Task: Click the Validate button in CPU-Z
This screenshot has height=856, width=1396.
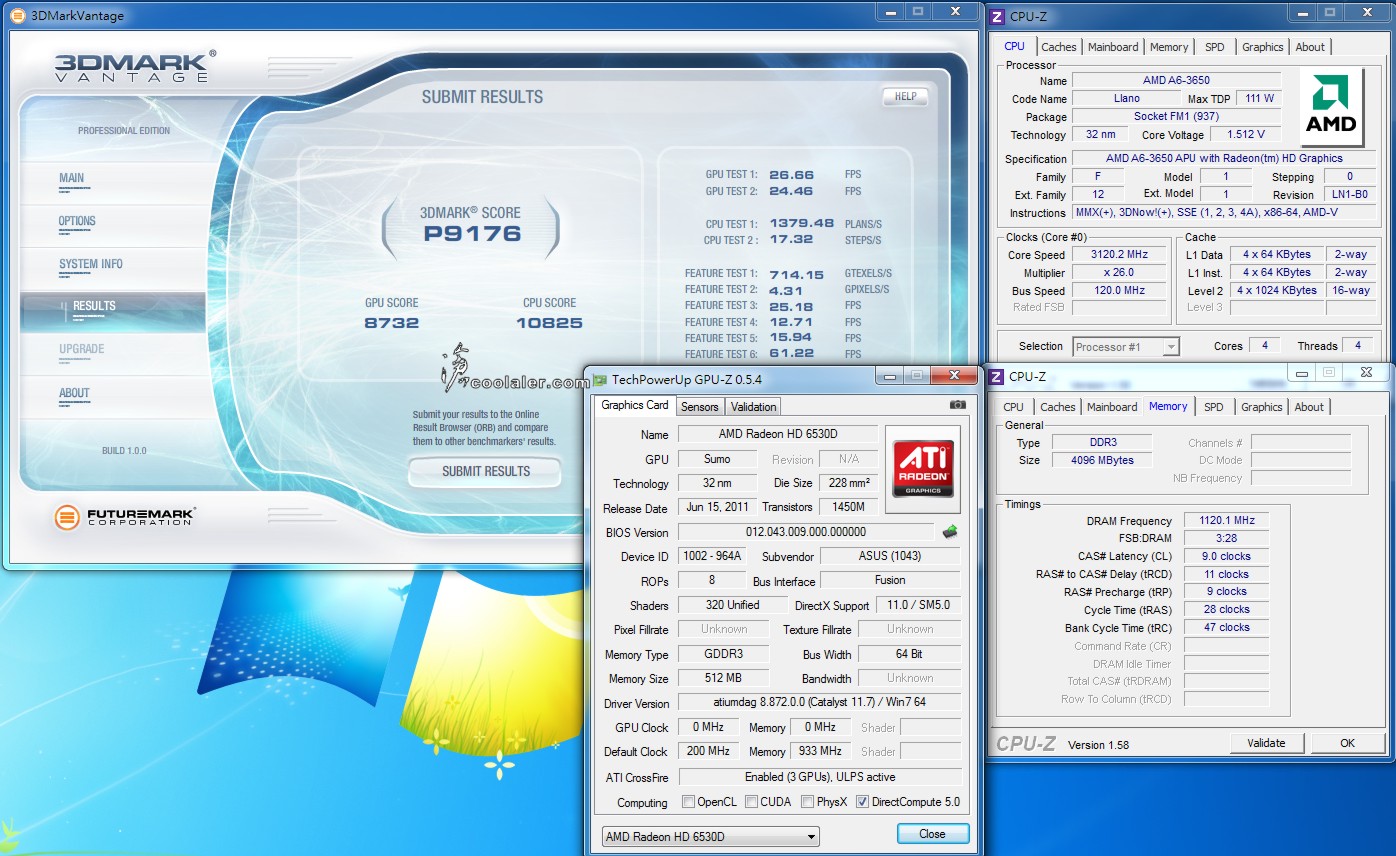Action: pyautogui.click(x=1266, y=743)
